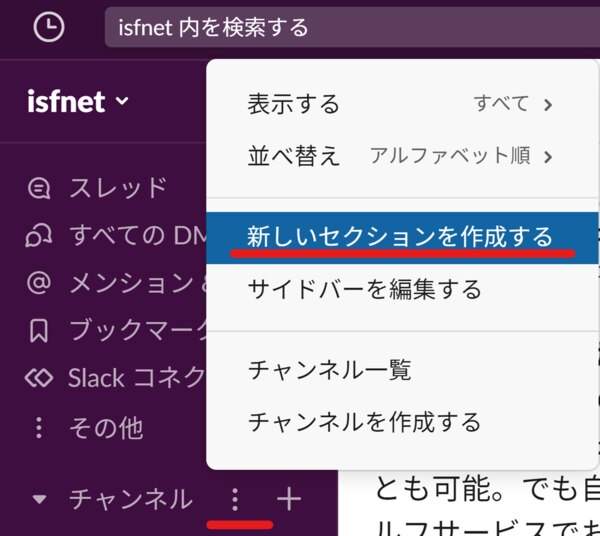Click the @ mentions icon

(x=39, y=283)
